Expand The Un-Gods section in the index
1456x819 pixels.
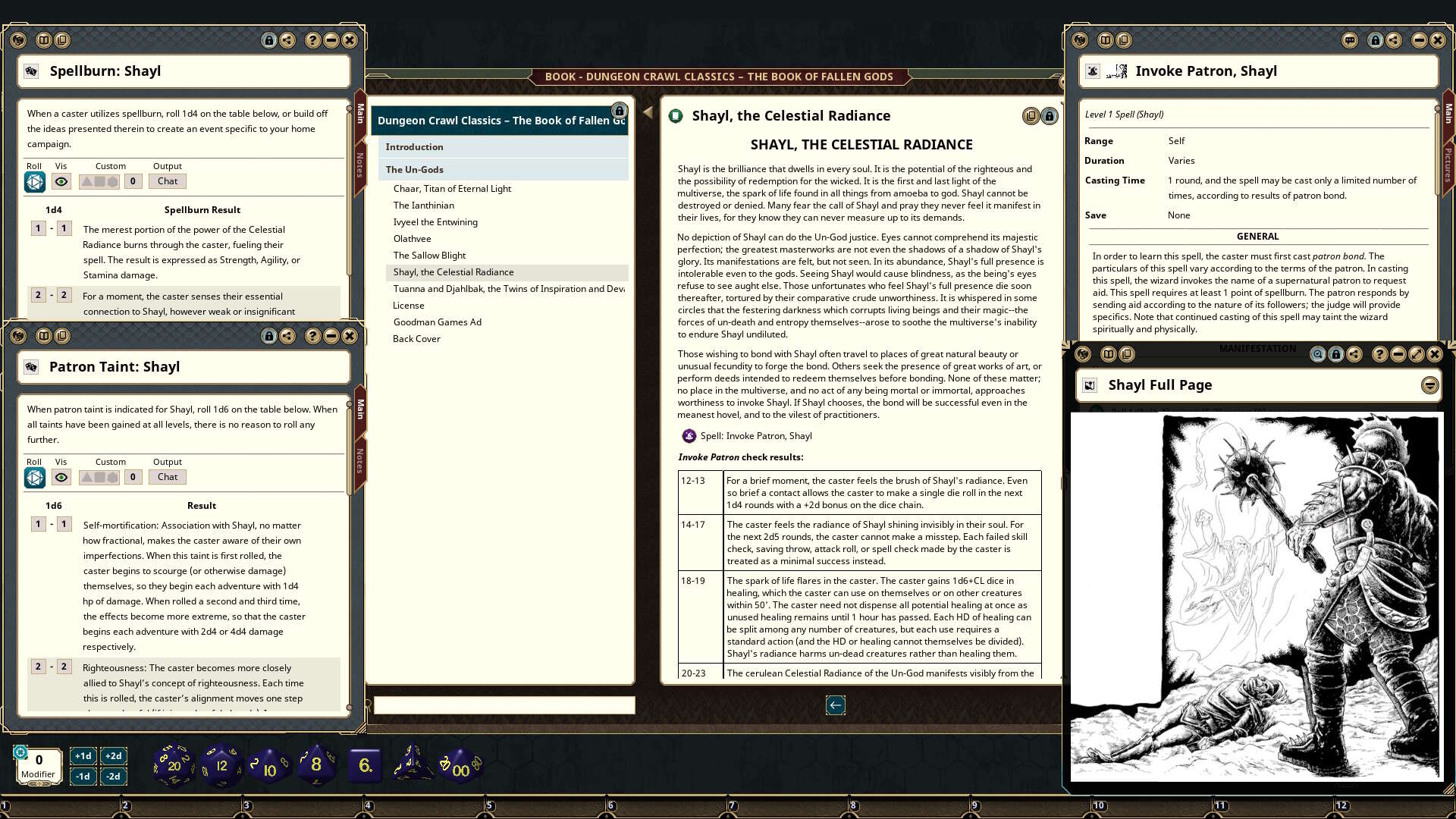point(414,169)
